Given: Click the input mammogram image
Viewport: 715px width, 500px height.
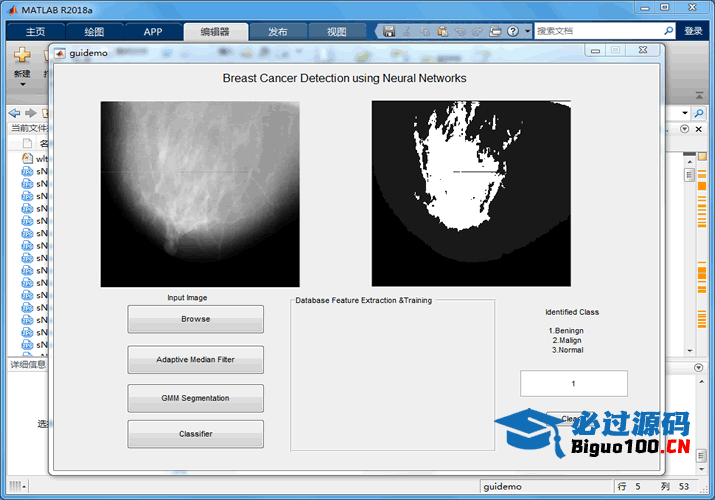Looking at the screenshot, I should (200, 194).
